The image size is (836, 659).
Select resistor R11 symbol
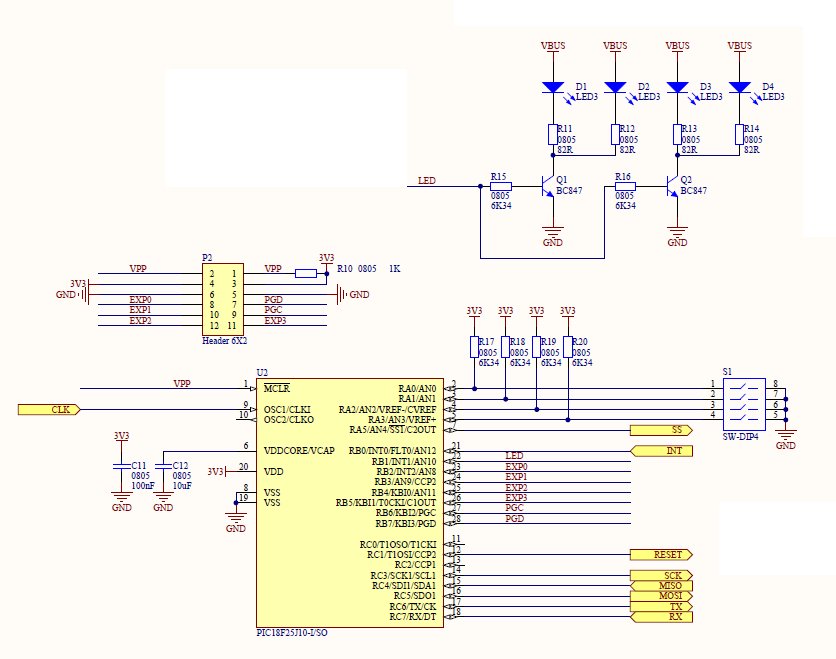553,134
